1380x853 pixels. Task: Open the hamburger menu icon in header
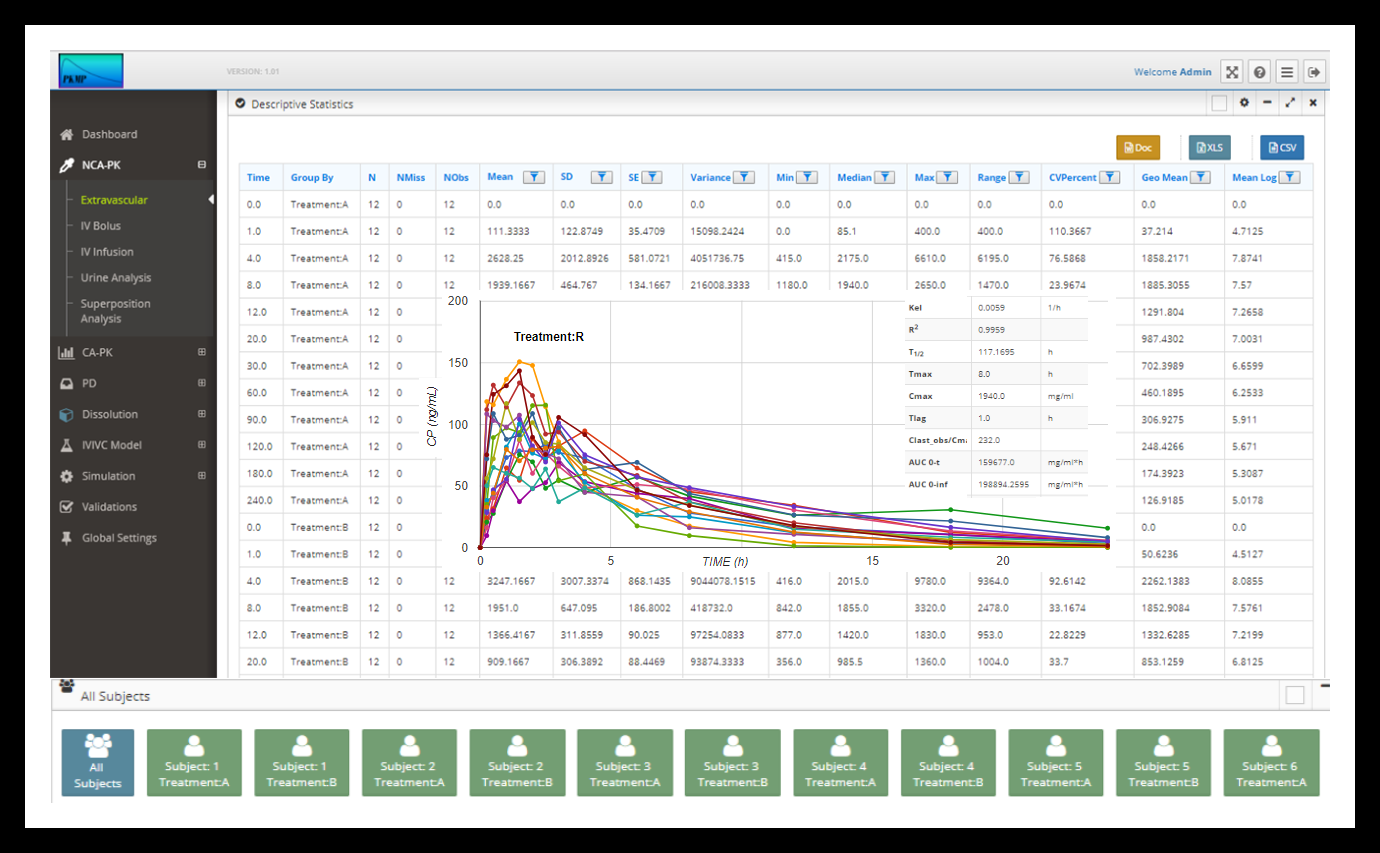click(1287, 72)
